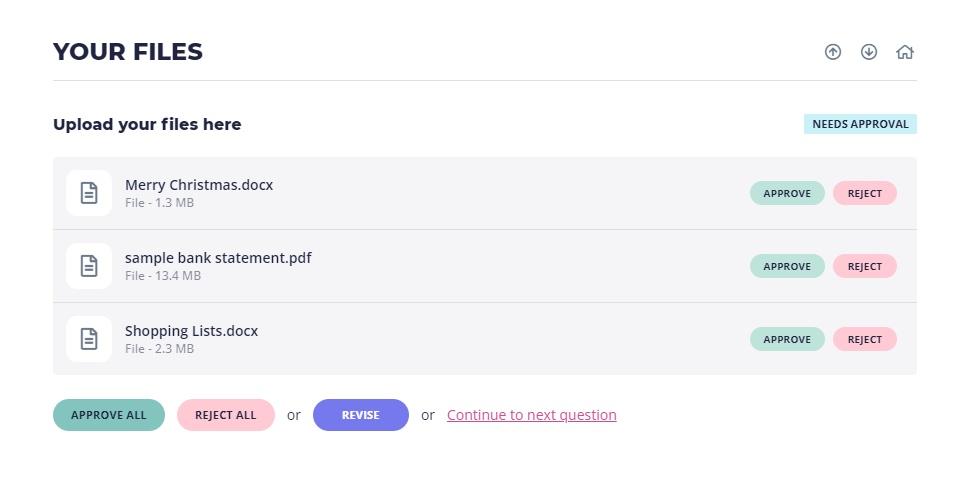Image resolution: width=975 pixels, height=486 pixels.
Task: Click the down arrow circle icon
Action: (x=869, y=52)
